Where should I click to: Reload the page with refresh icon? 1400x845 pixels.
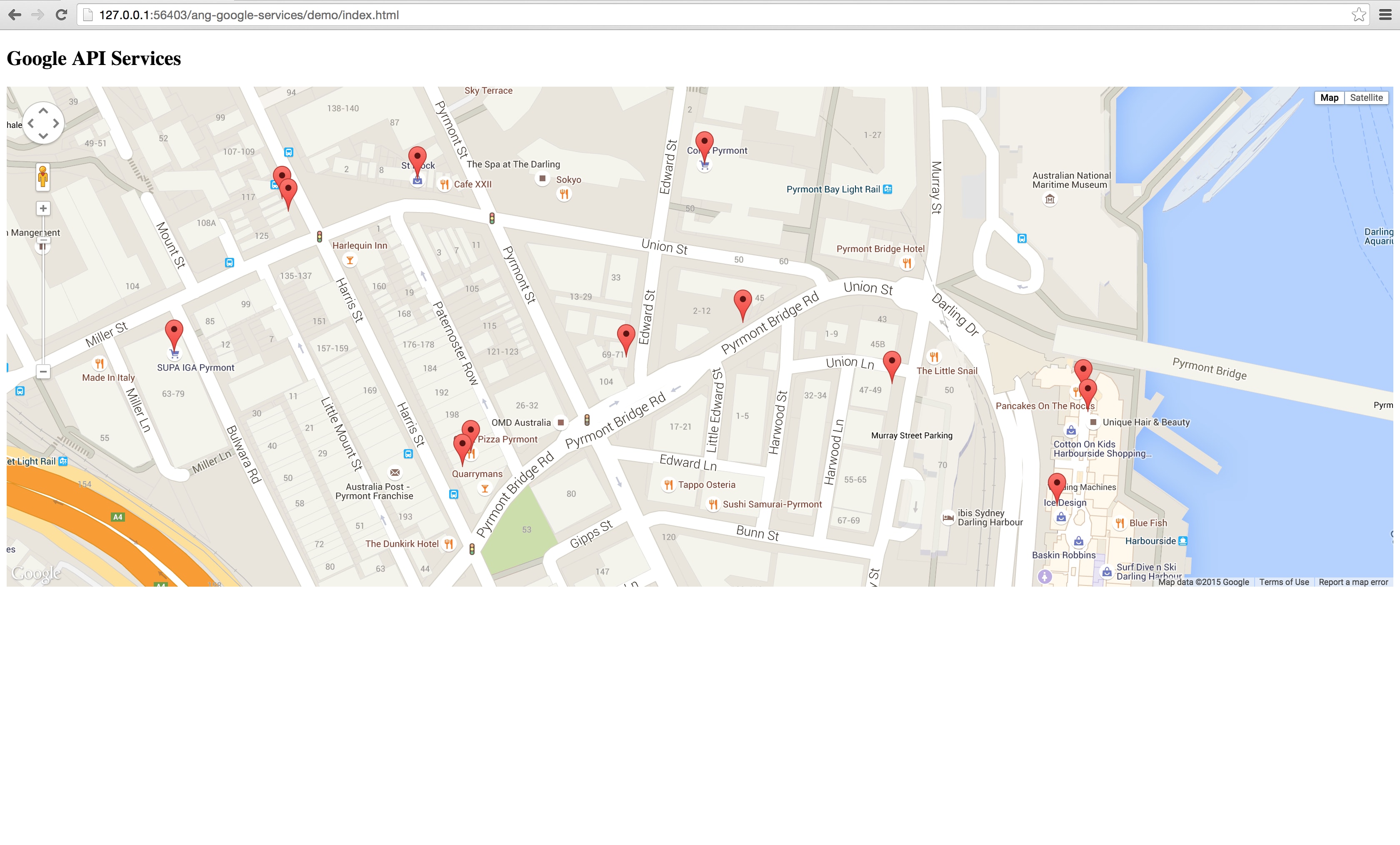click(x=61, y=15)
